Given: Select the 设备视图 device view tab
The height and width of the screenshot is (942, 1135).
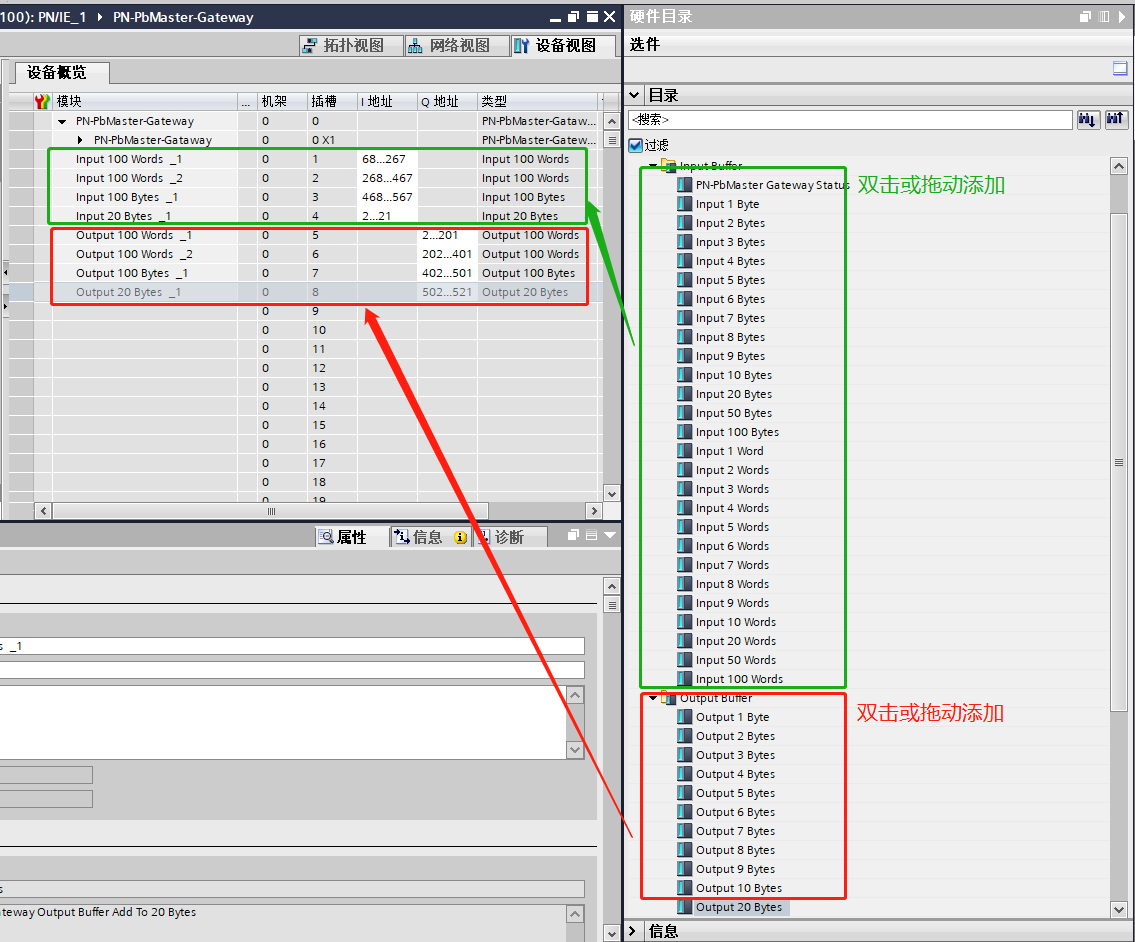Looking at the screenshot, I should (562, 46).
